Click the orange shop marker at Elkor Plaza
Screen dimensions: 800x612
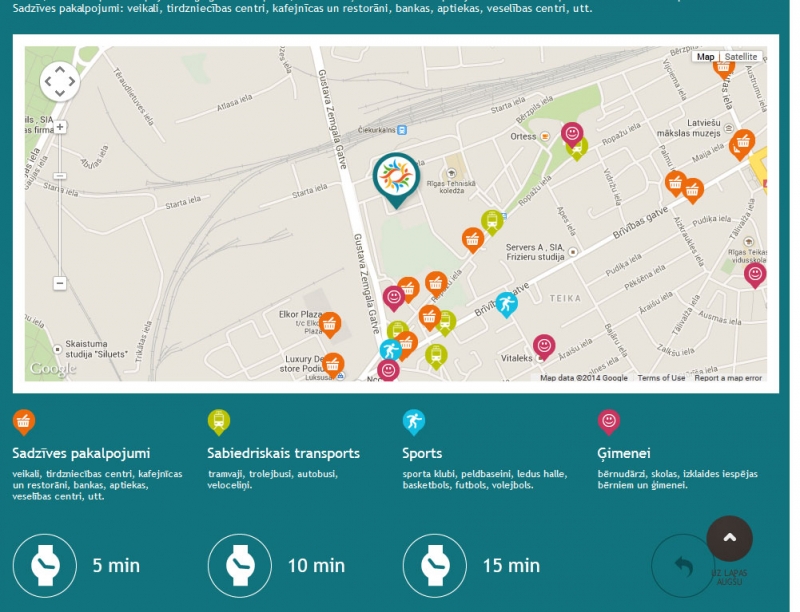coord(330,324)
